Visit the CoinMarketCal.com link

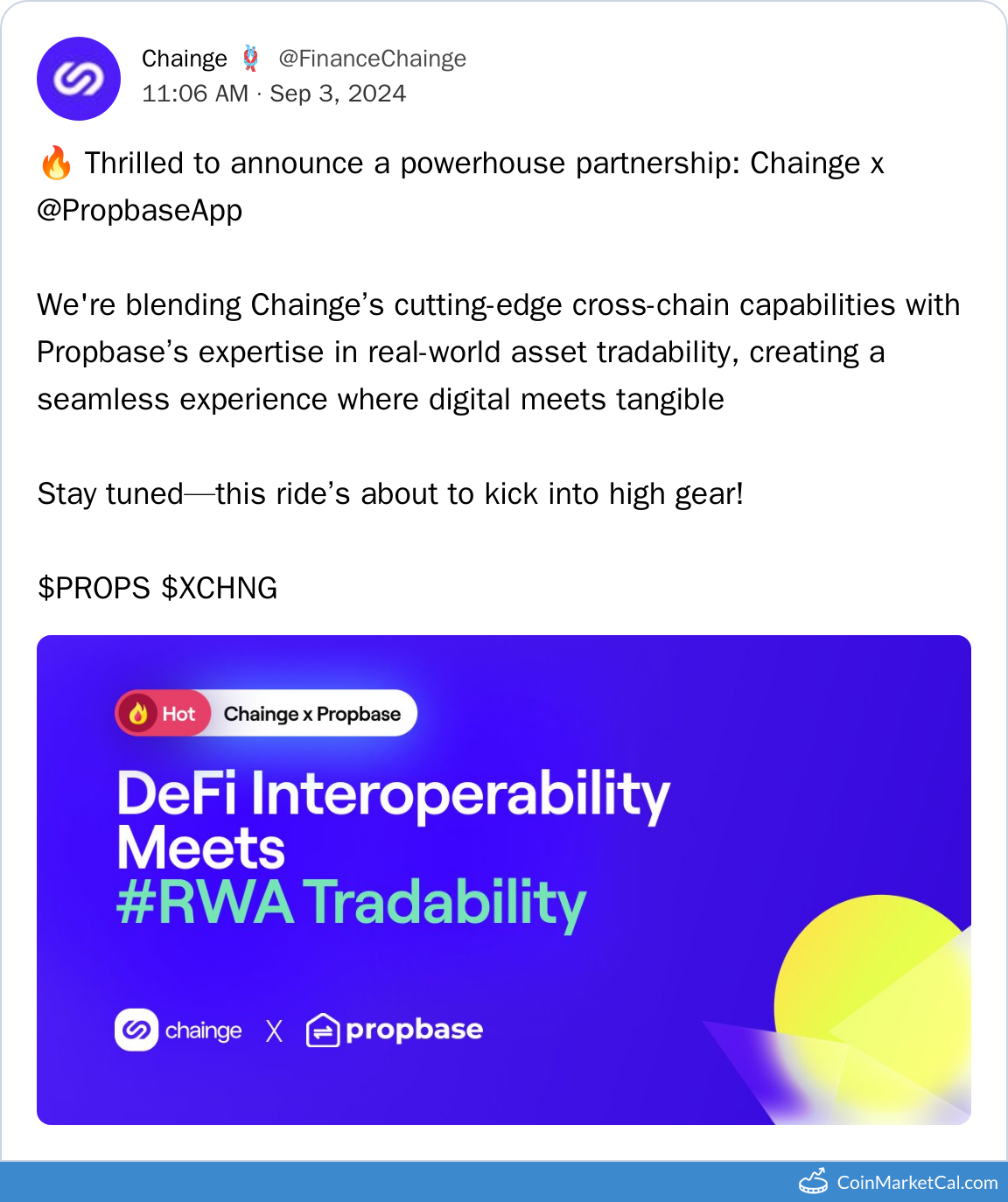point(917,1183)
